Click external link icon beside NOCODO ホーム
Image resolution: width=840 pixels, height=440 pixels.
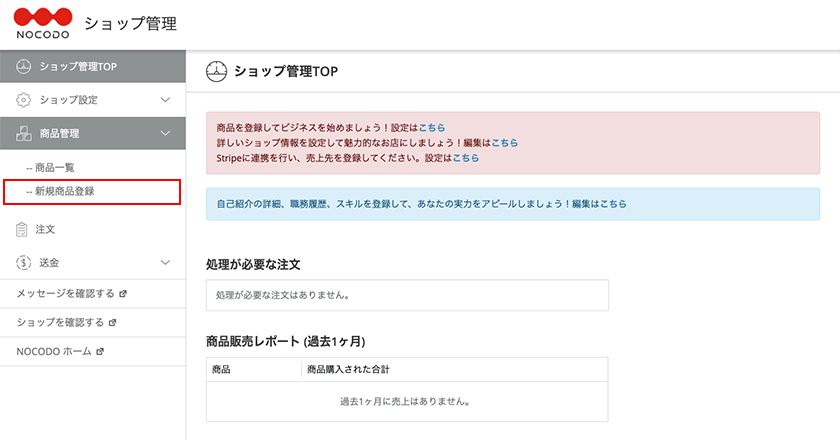click(x=100, y=352)
